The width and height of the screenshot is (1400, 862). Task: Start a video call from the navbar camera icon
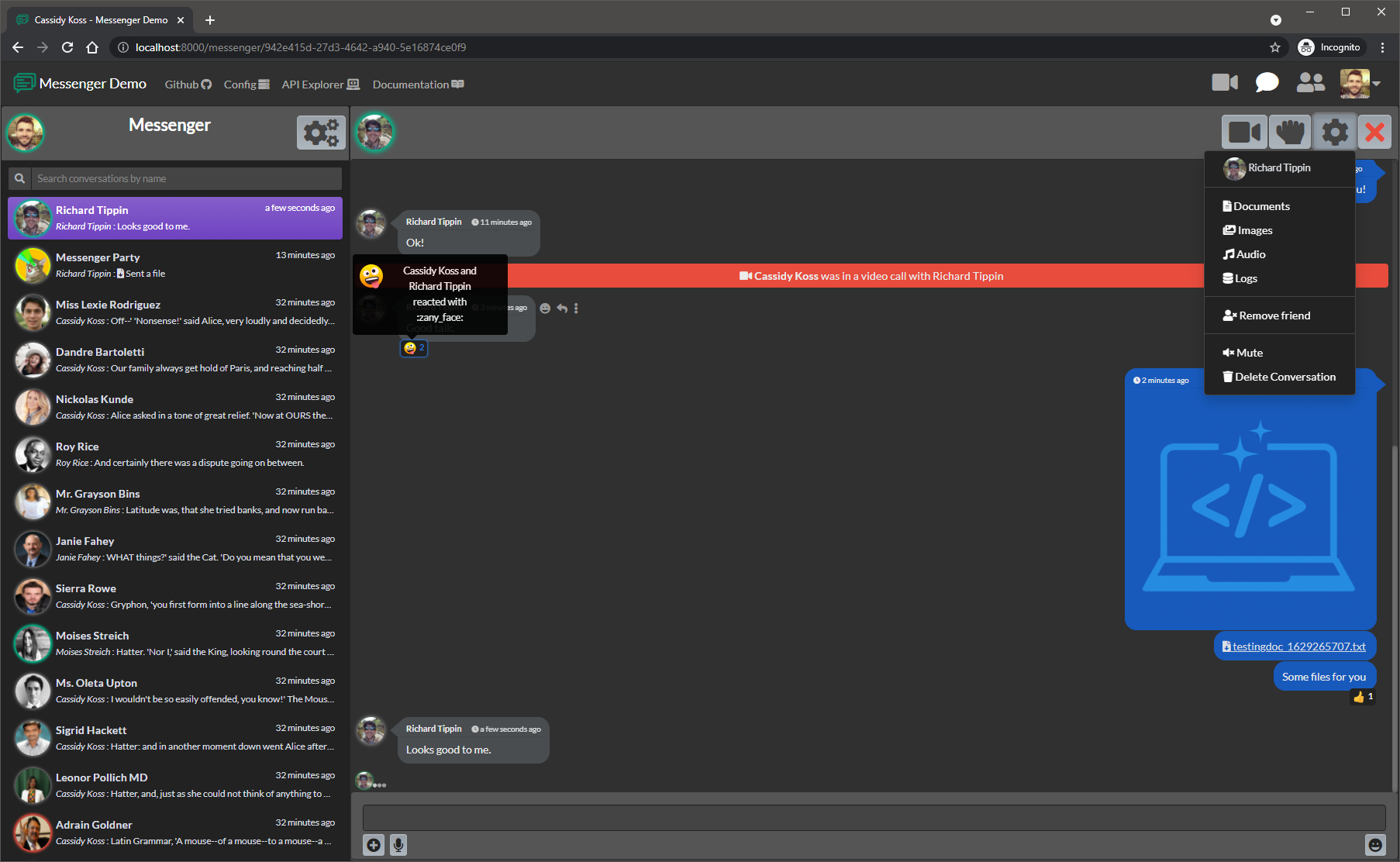click(x=1225, y=82)
